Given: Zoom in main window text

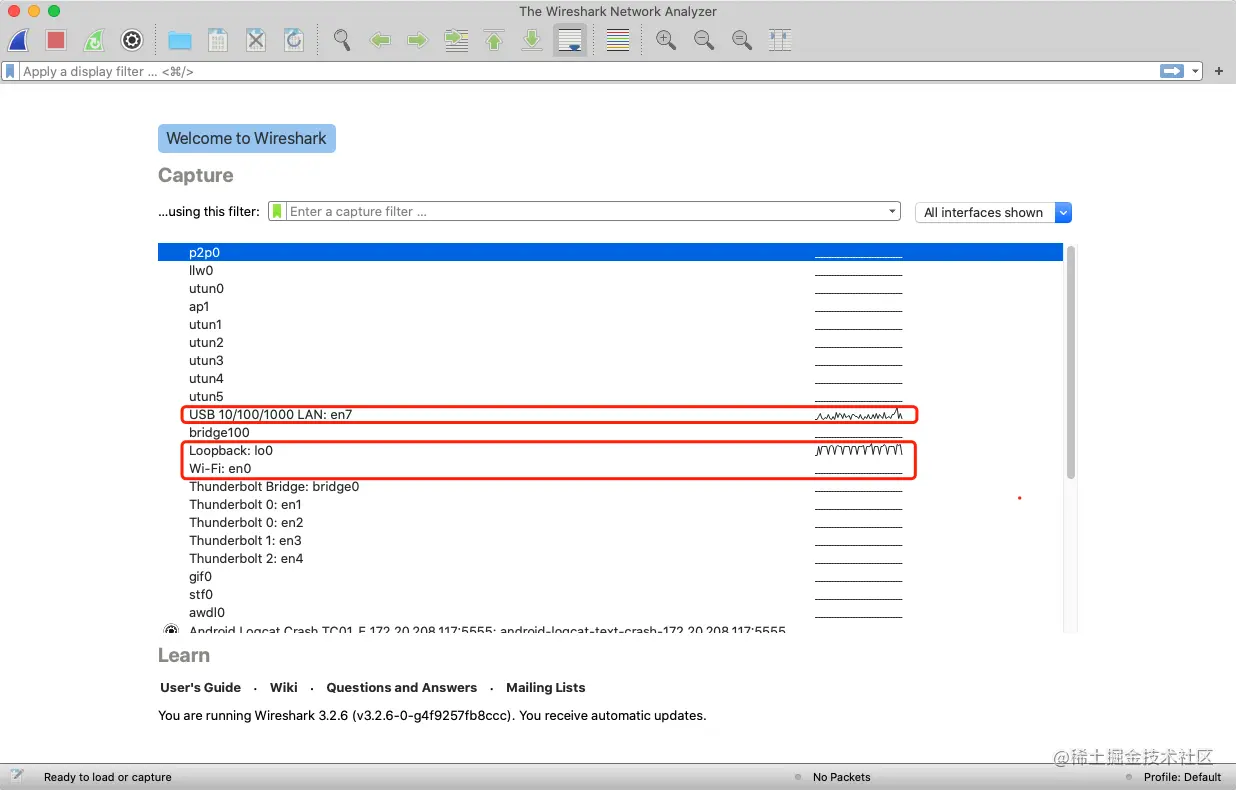Looking at the screenshot, I should click(x=666, y=40).
